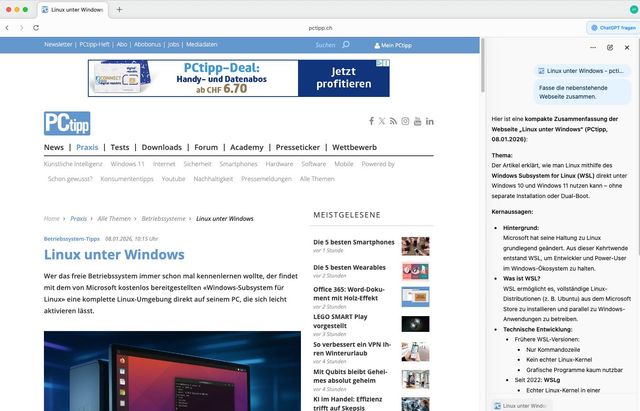640x411 pixels.
Task: Open the Künstliche Intelligenz topic
Action: 73,164
